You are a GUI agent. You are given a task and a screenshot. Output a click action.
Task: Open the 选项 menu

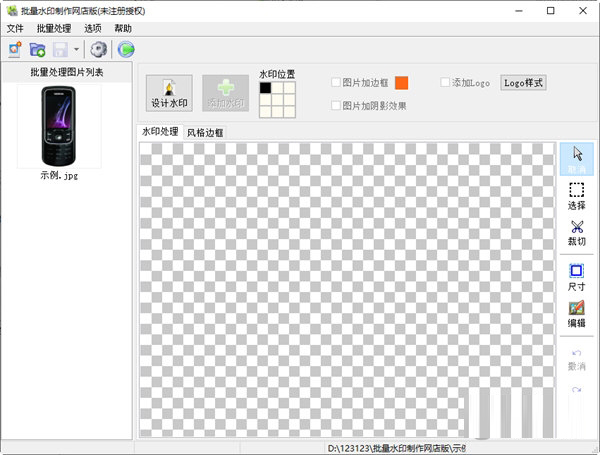(93, 29)
